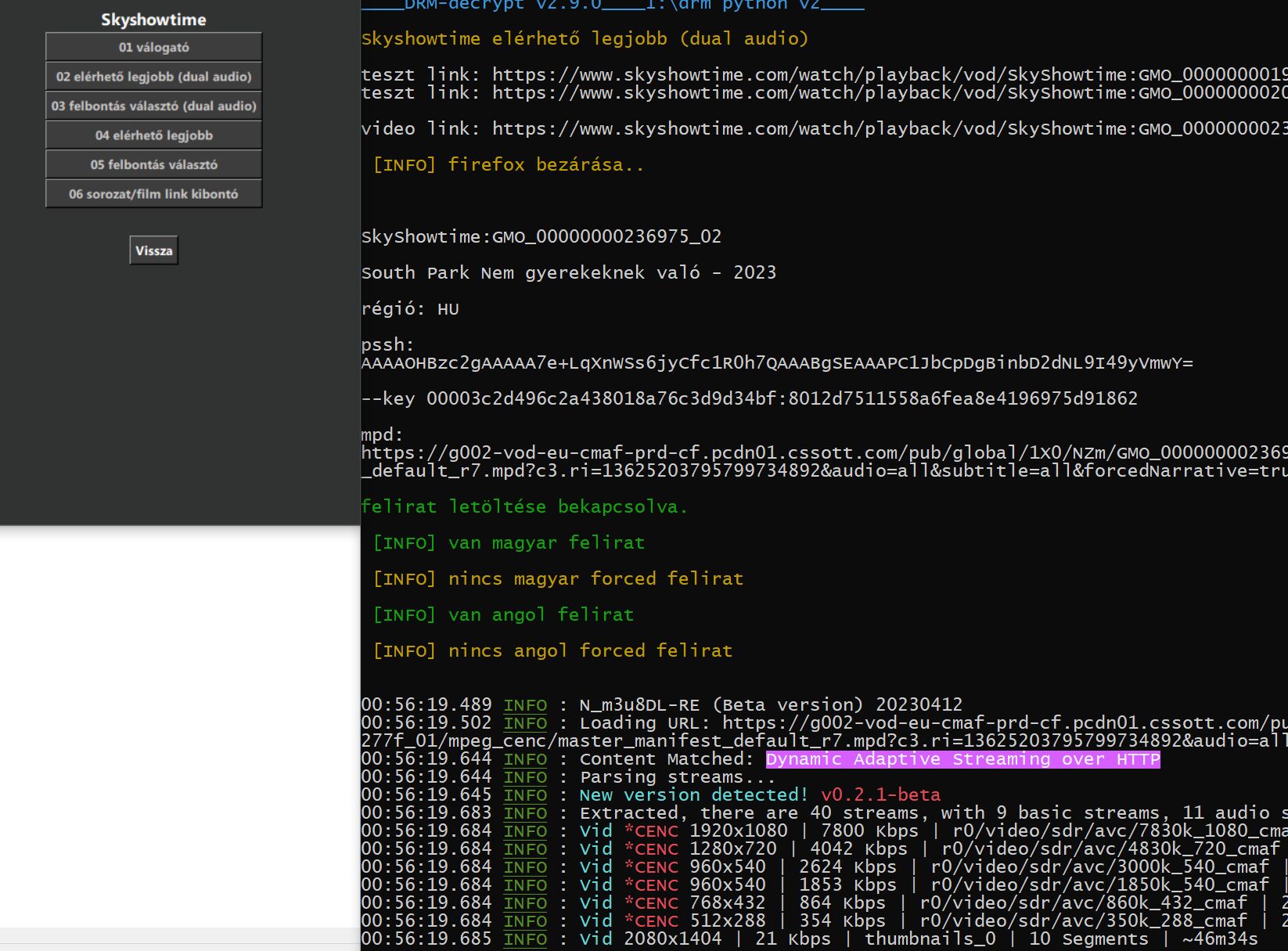Click the N_m3u8DL-RE Beta version line
This screenshot has width=1288, height=951.
tap(662, 704)
